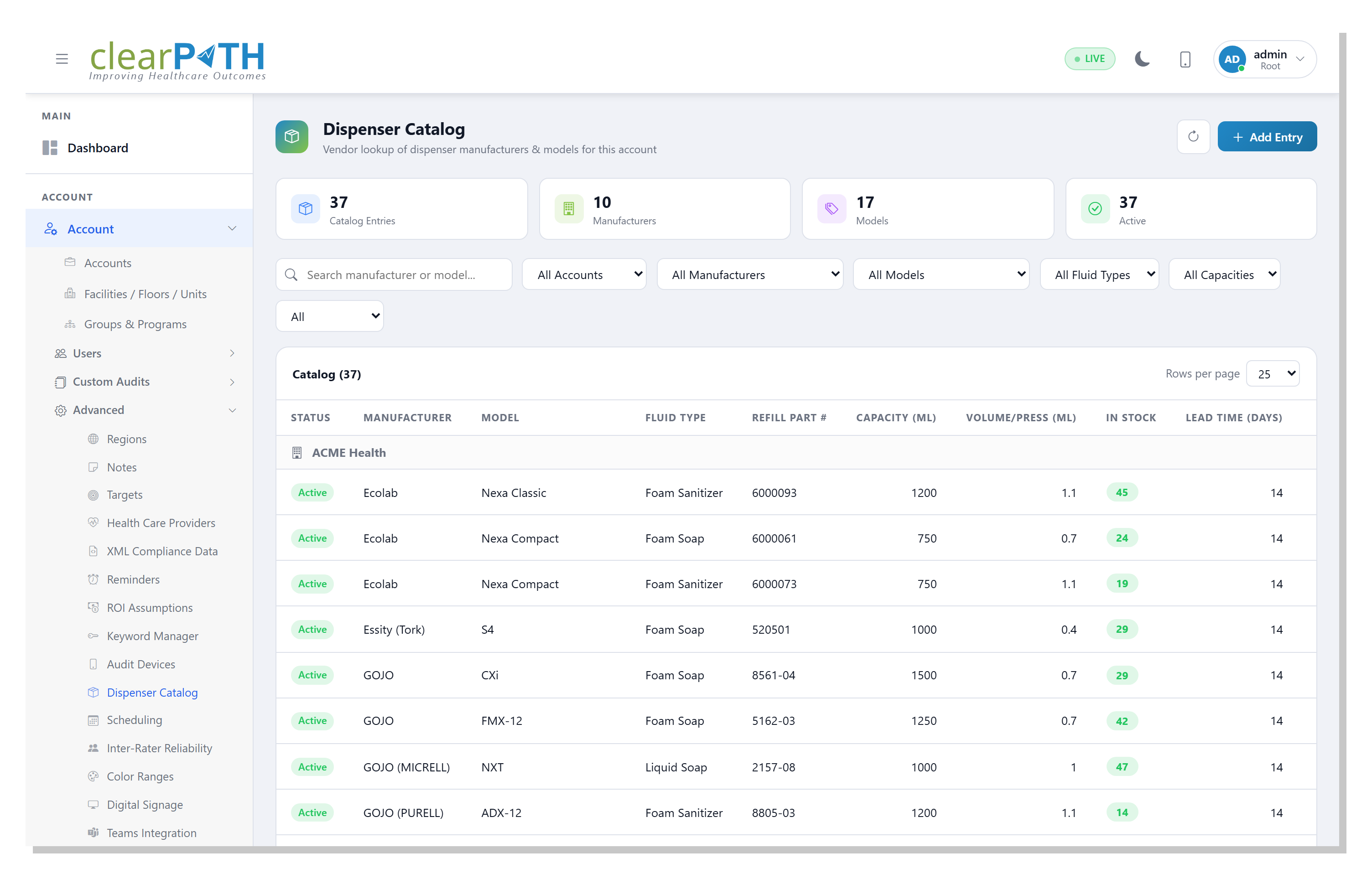The height and width of the screenshot is (879, 1372).
Task: Toggle the hamburger sidebar menu icon
Action: pos(62,59)
